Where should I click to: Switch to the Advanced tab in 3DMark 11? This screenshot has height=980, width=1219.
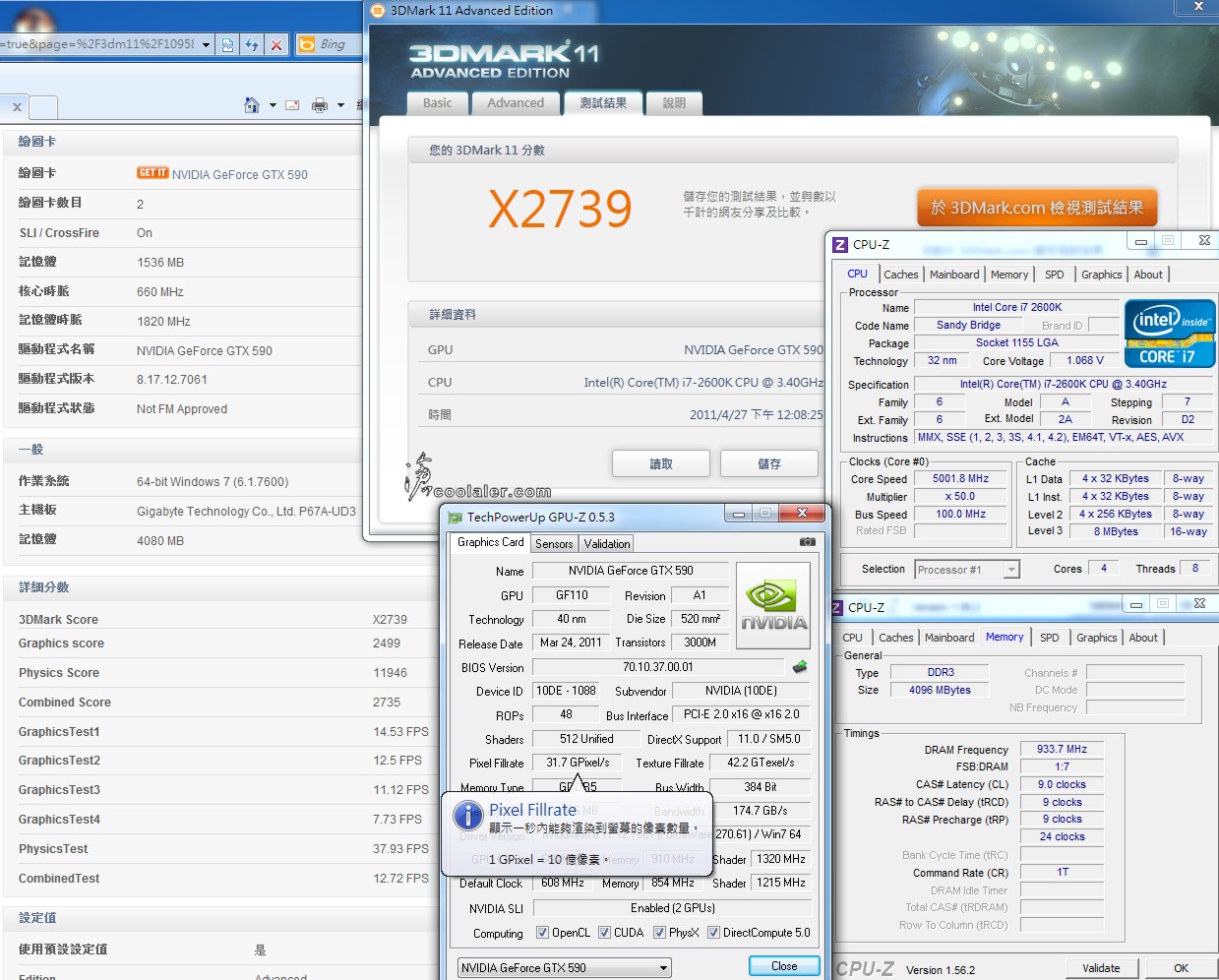[x=515, y=103]
